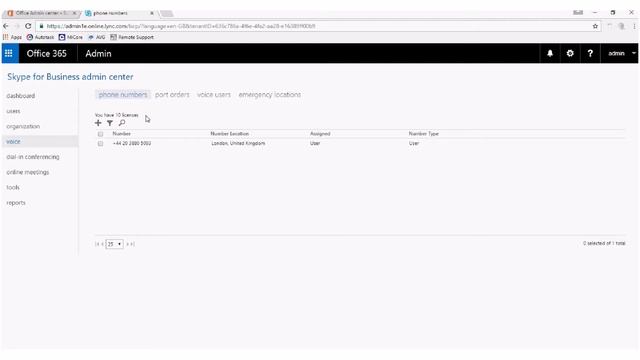Switch to the emergency locations tab

(x=269, y=95)
